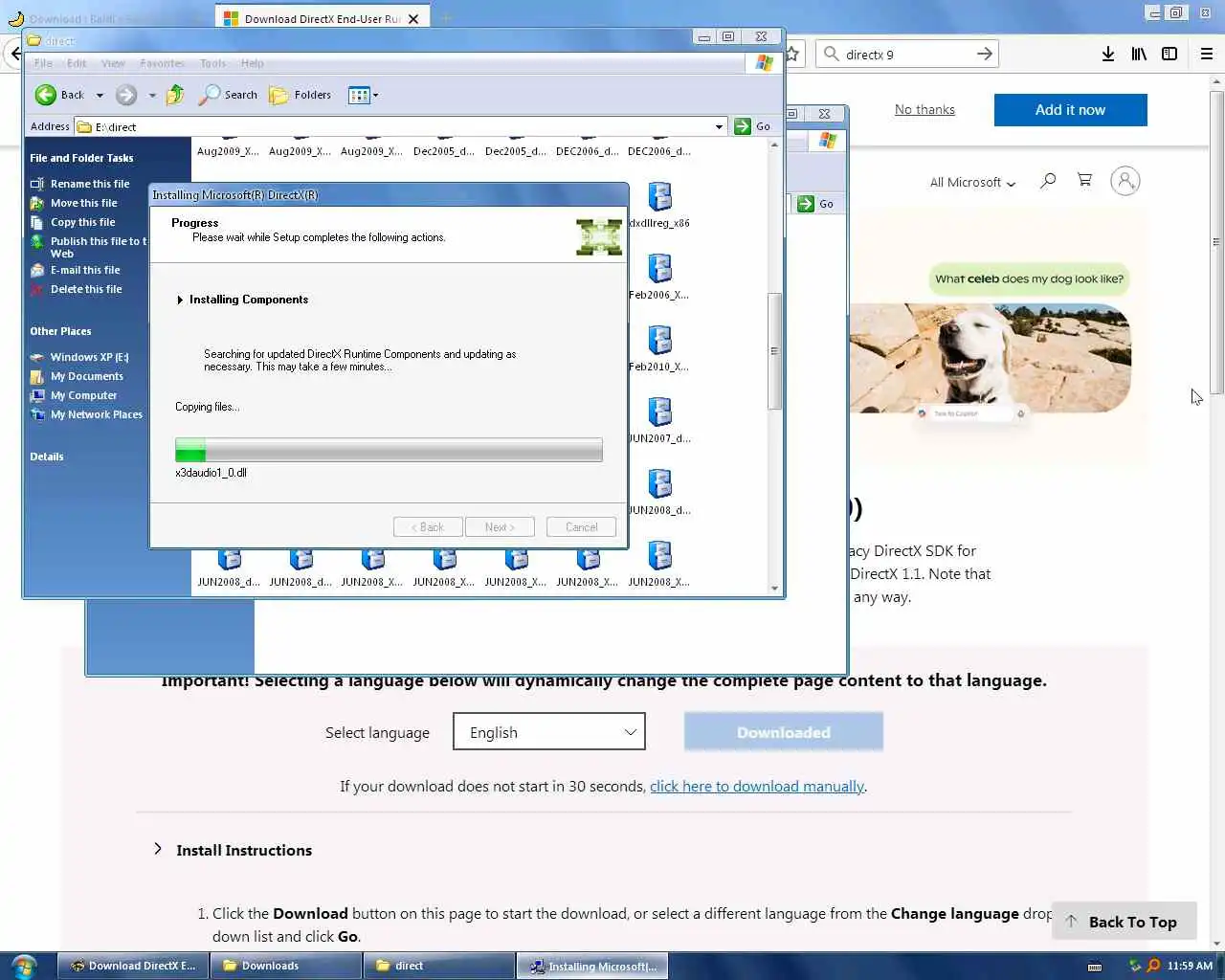Expand the Details section in sidebar
The width and height of the screenshot is (1225, 980).
(47, 457)
